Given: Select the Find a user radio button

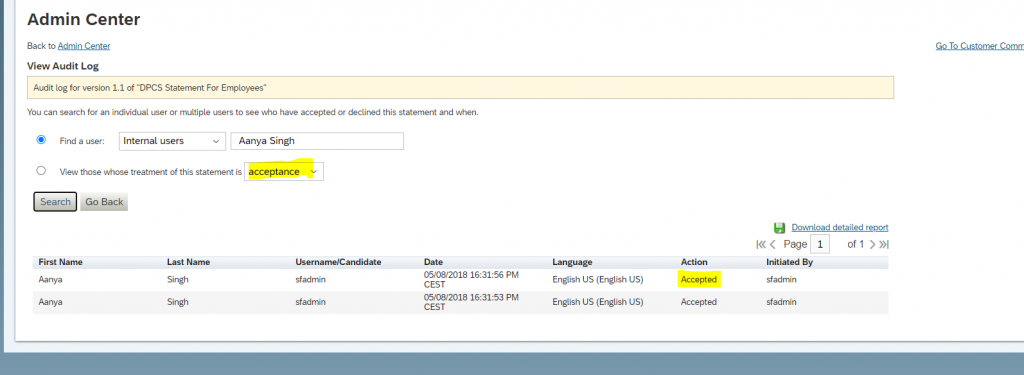Looking at the screenshot, I should click(x=42, y=140).
